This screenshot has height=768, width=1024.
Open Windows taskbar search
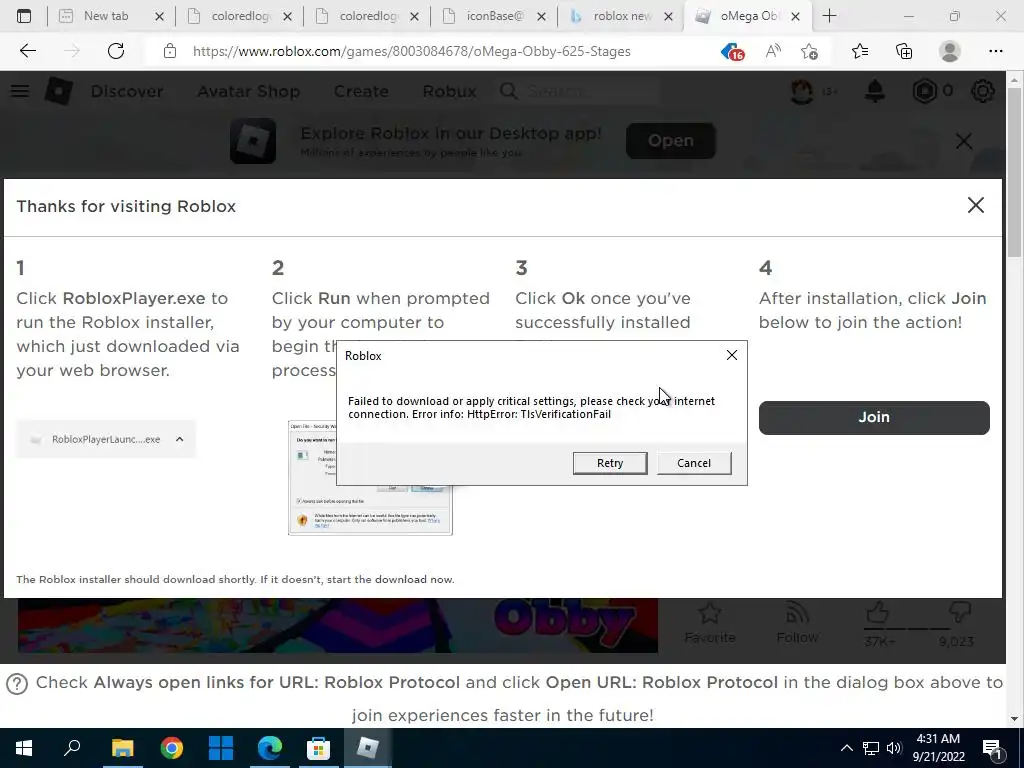coord(72,748)
